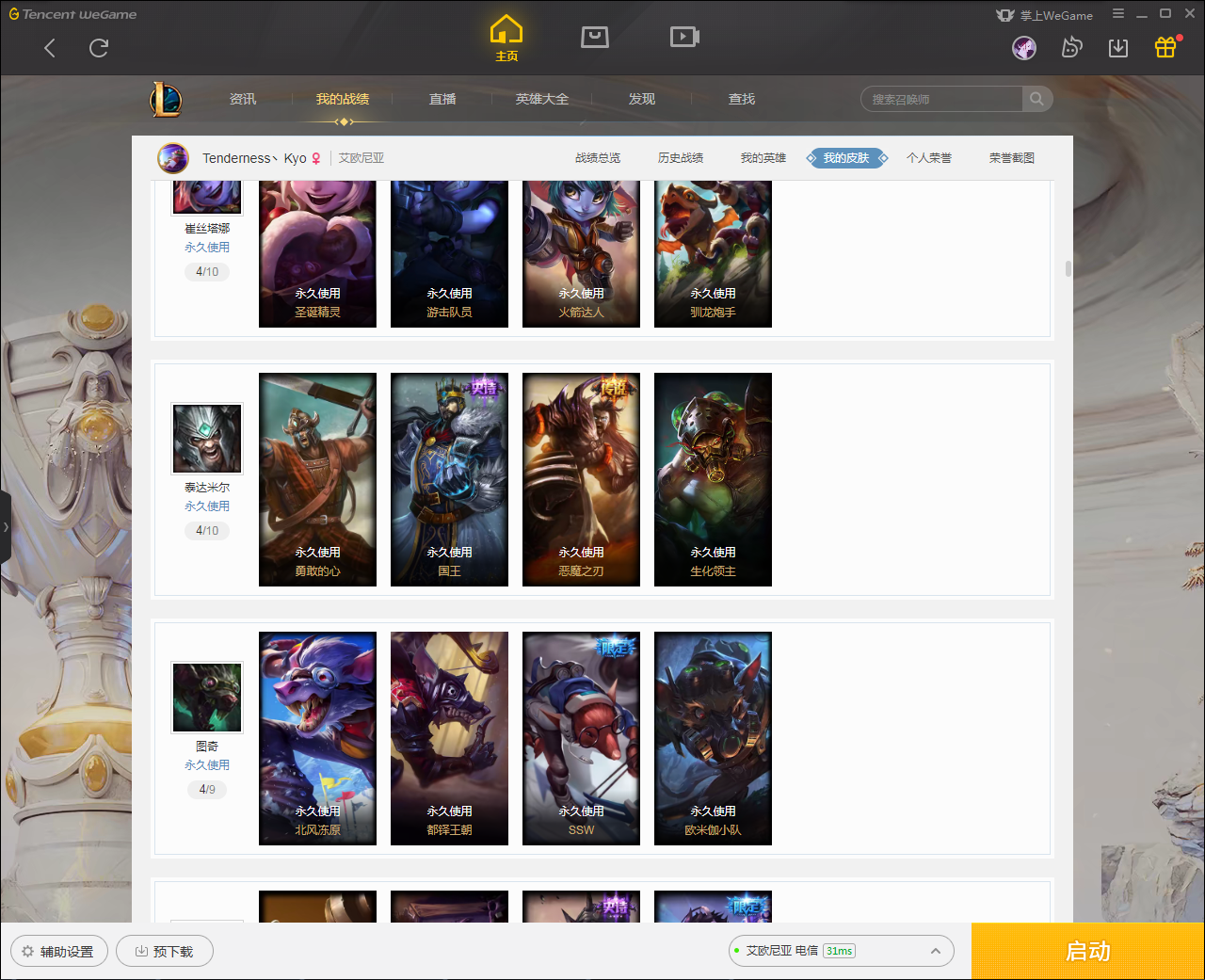Open the video play icon in top bar
1205x980 pixels.
coord(684,37)
